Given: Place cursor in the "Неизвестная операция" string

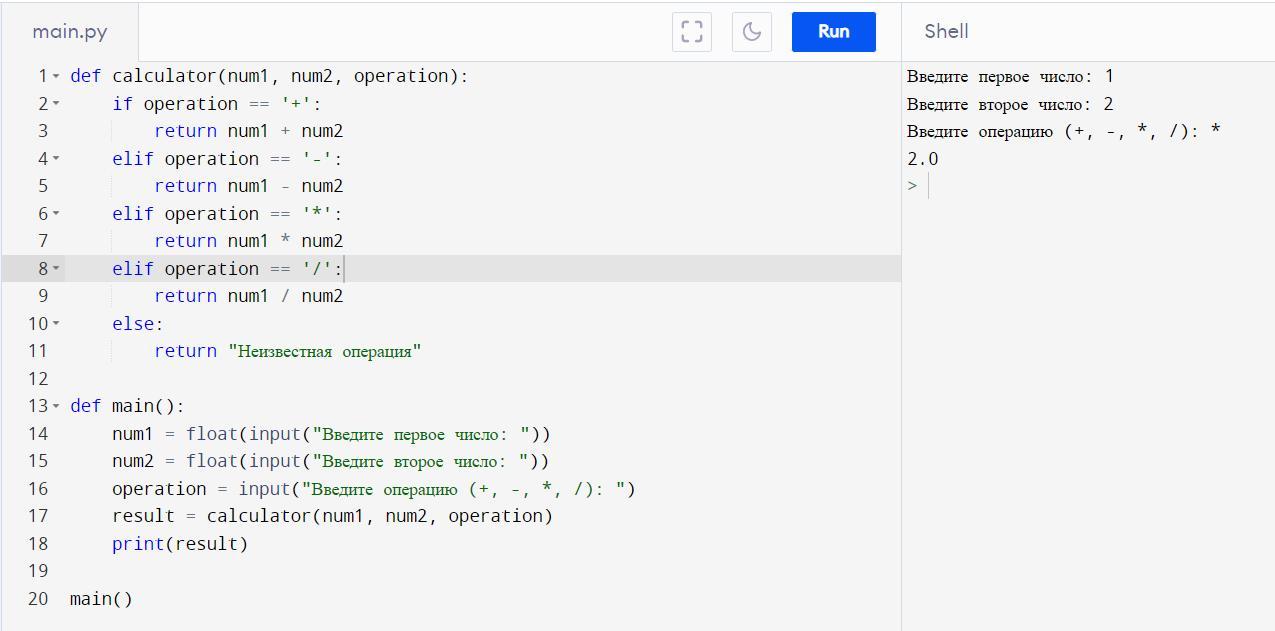Looking at the screenshot, I should 325,351.
